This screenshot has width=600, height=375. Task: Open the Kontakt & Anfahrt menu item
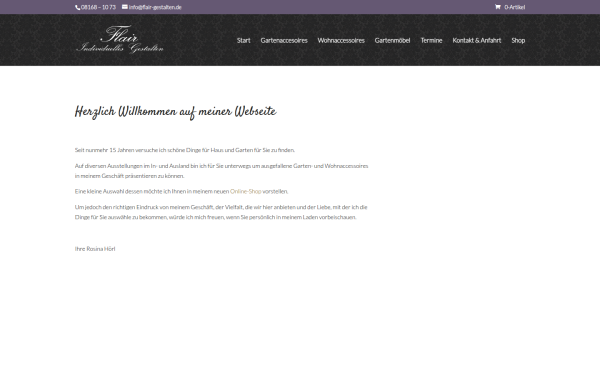(x=477, y=41)
